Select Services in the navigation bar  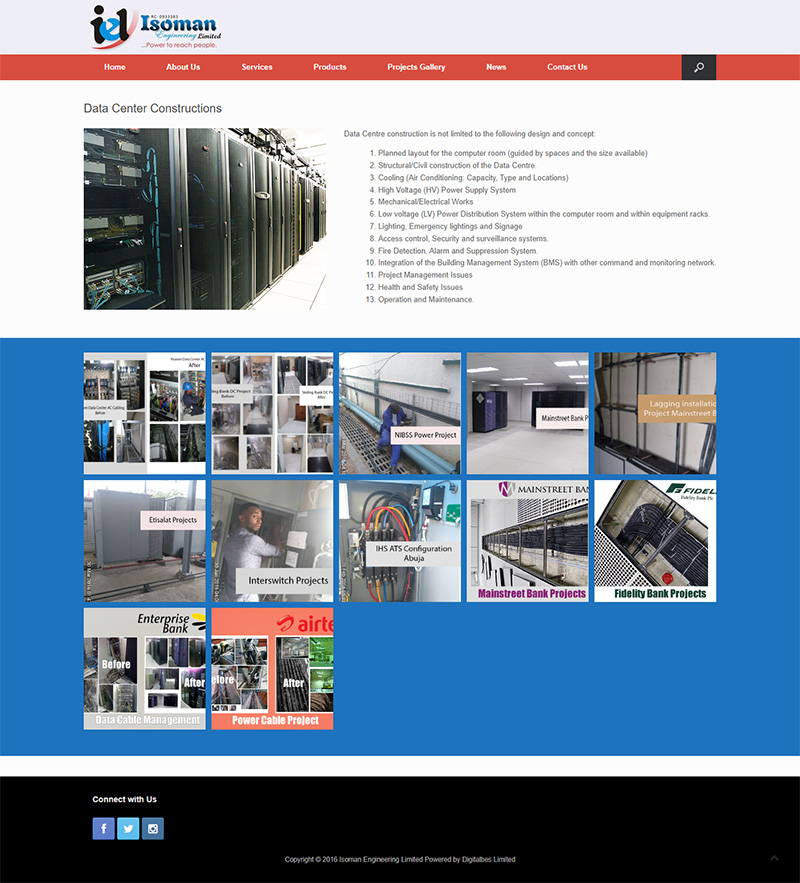click(257, 67)
